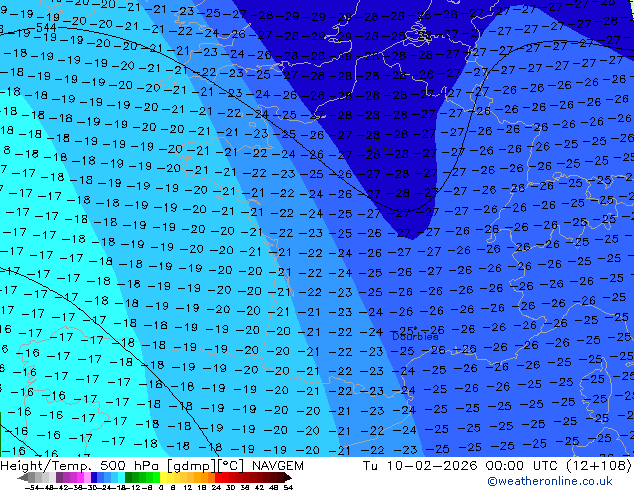Select the darkest green legend swatch
This screenshot has height=490, width=634.
128,477
